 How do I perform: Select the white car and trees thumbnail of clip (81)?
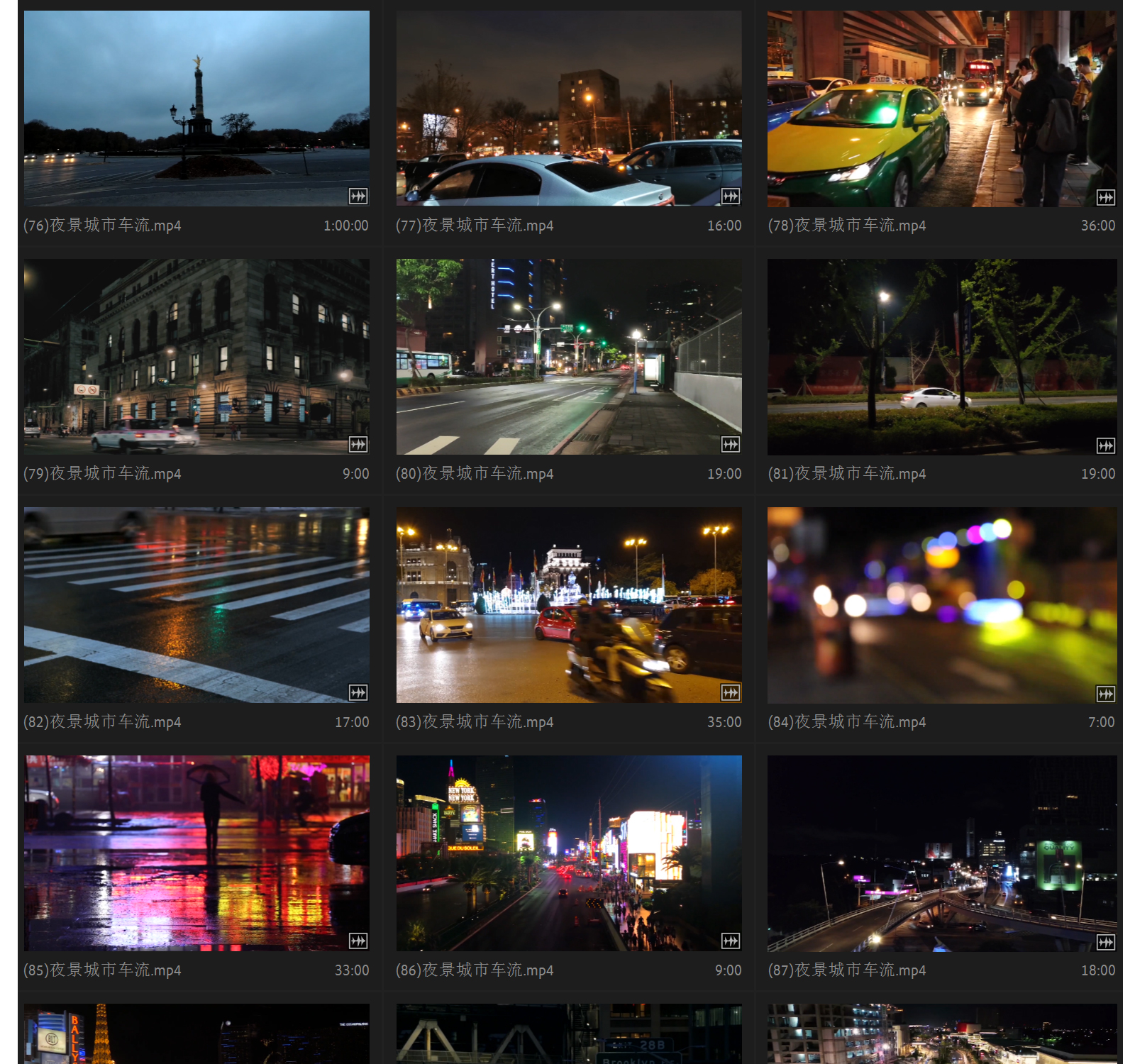click(x=942, y=357)
